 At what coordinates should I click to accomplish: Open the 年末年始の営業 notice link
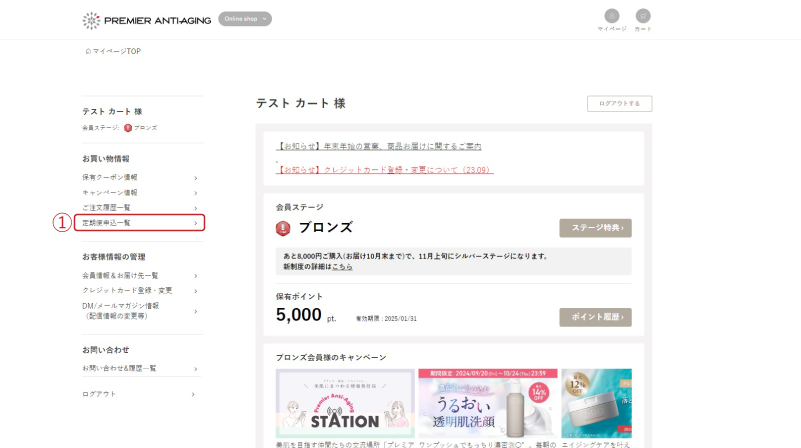(379, 146)
